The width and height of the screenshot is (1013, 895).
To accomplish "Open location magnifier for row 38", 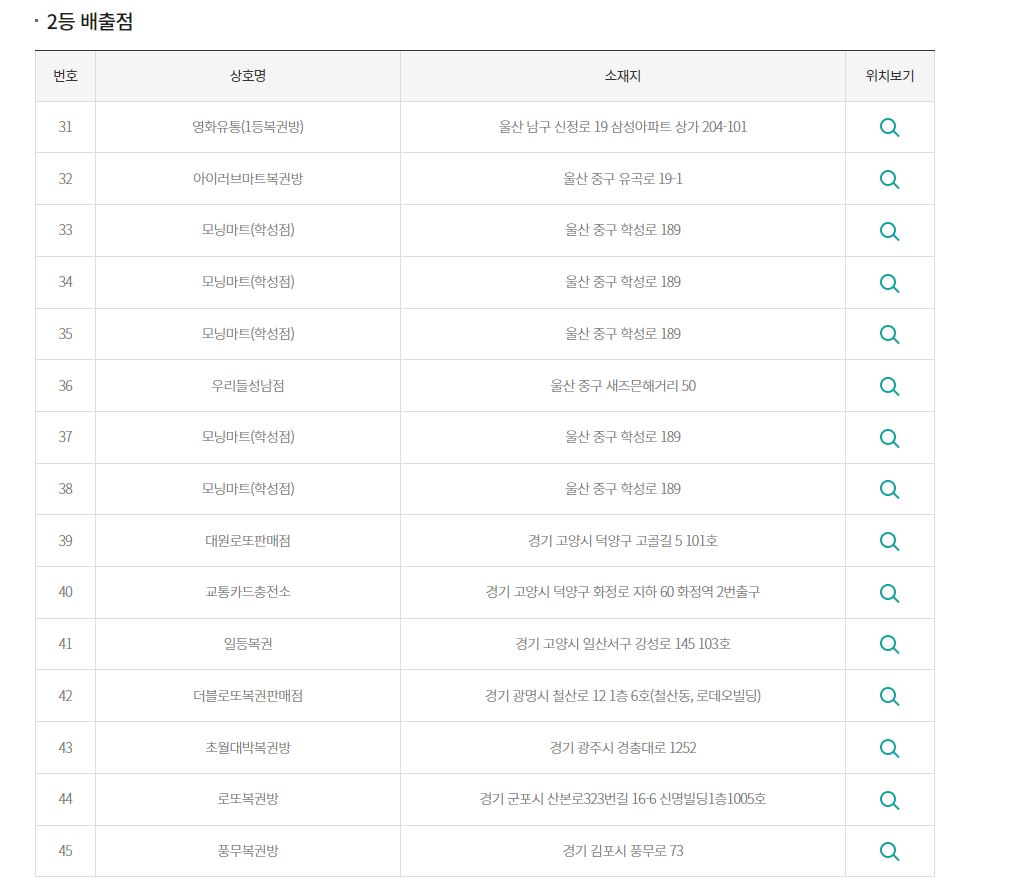I will tap(889, 489).
